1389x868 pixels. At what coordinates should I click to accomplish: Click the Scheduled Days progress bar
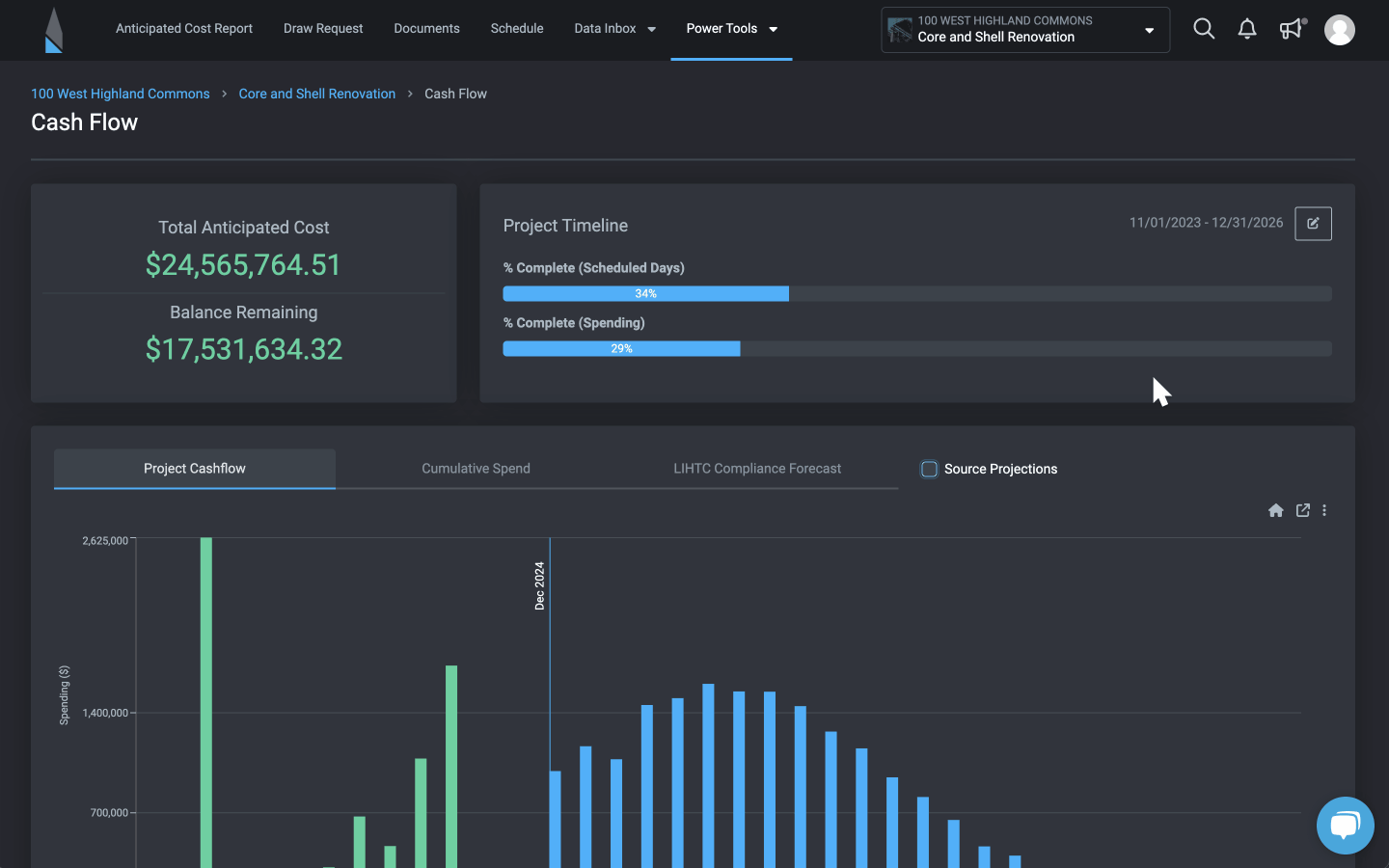[x=916, y=293]
